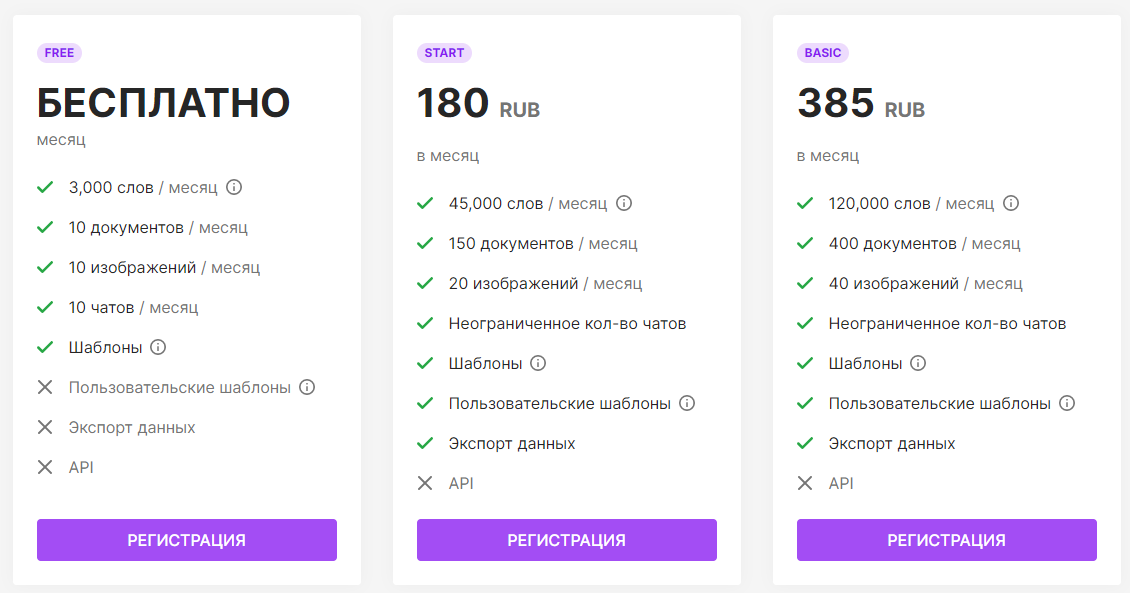Click info icon next to 45,000 слов
Image resolution: width=1130 pixels, height=593 pixels.
[624, 203]
